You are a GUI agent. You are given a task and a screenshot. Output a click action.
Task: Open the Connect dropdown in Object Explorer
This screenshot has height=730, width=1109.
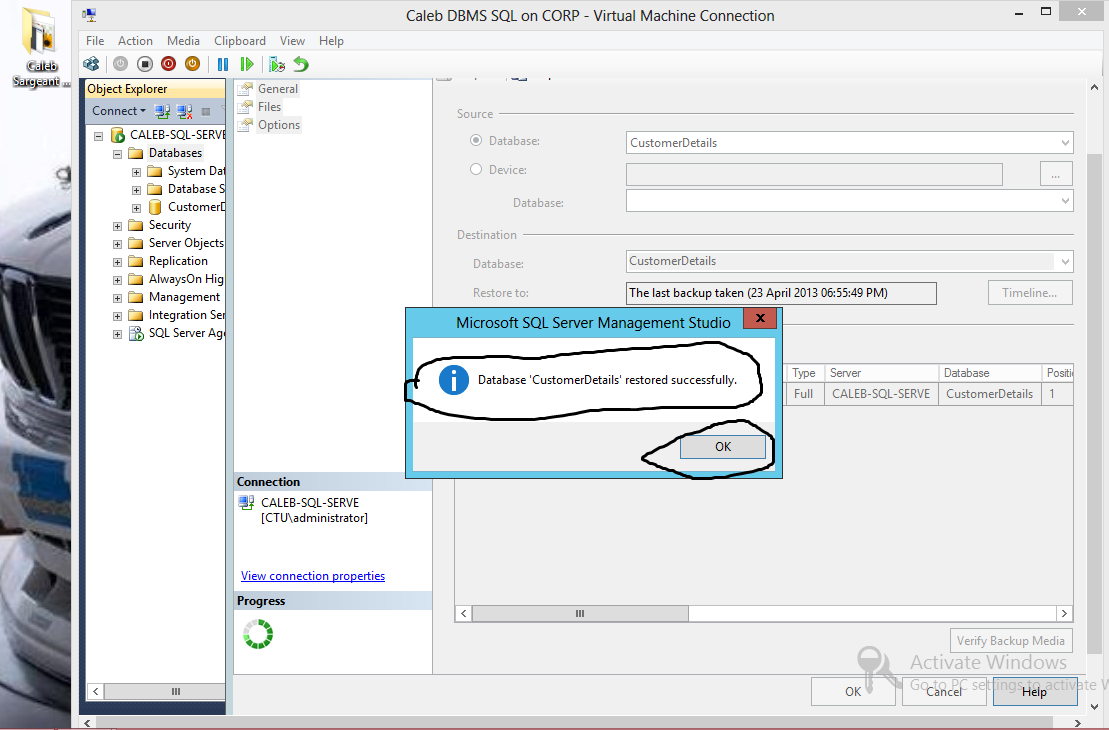pyautogui.click(x=119, y=111)
